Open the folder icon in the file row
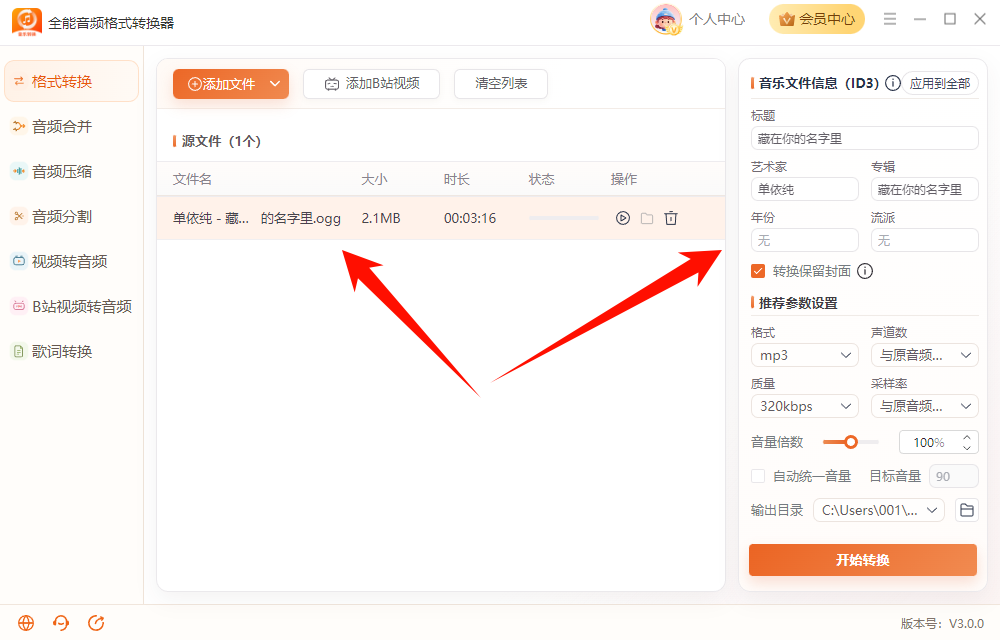Image resolution: width=1000 pixels, height=640 pixels. 647,218
